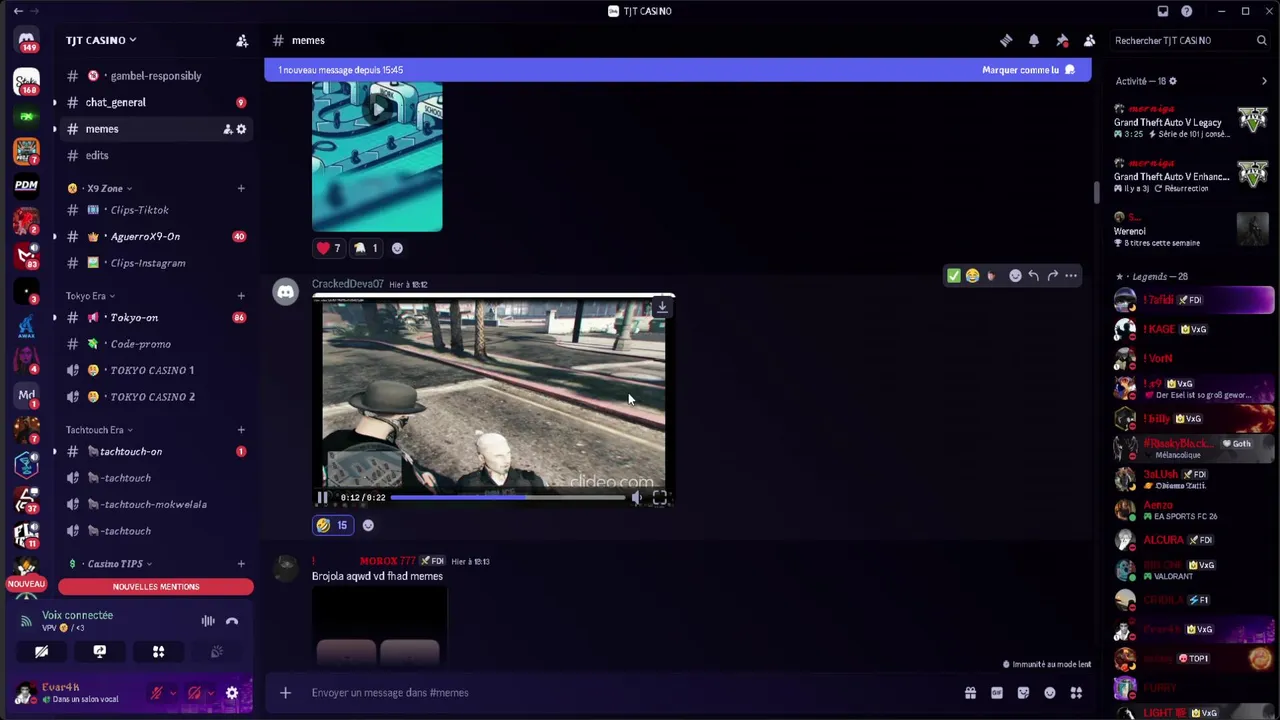1280x720 pixels.
Task: Click the message box for #memes
Action: click(x=630, y=693)
